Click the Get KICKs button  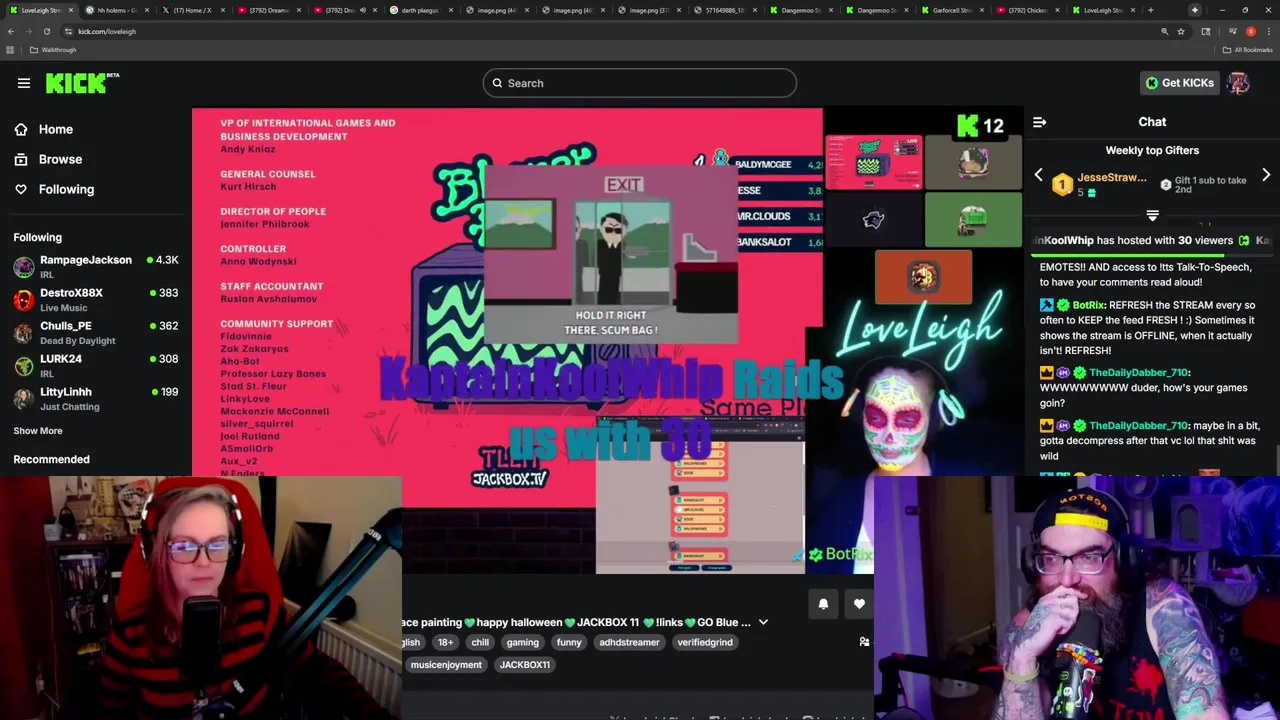[x=1180, y=83]
